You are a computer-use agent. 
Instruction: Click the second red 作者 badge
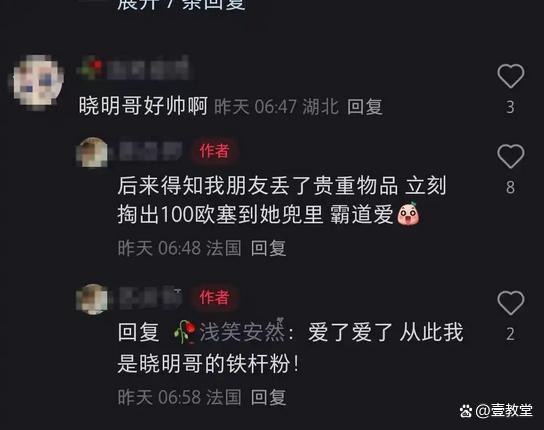214,297
